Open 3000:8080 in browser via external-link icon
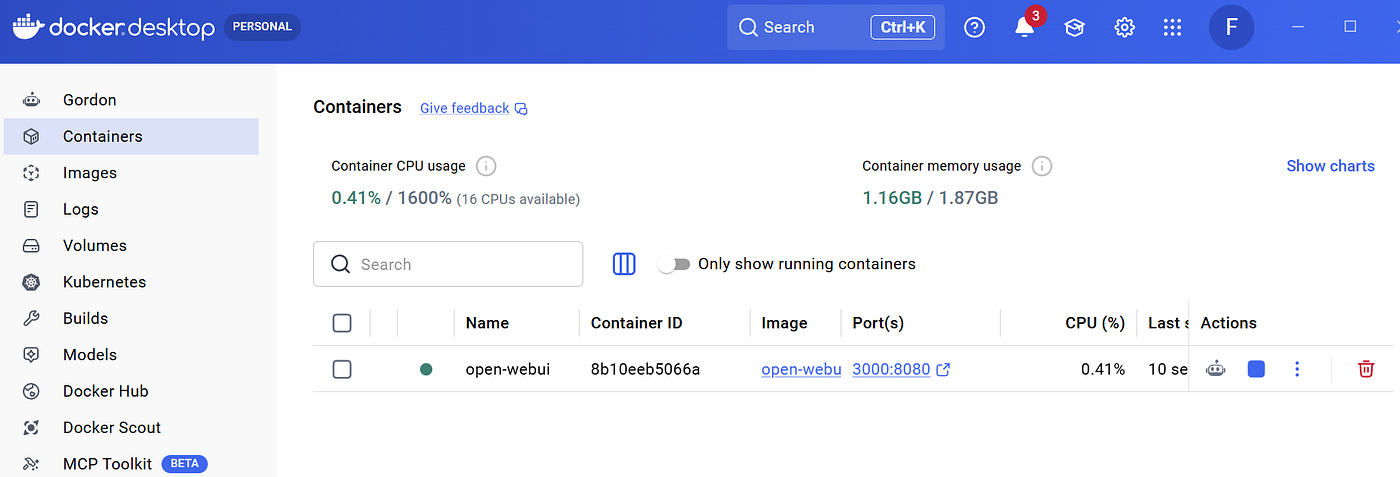Image resolution: width=1400 pixels, height=477 pixels. (942, 369)
